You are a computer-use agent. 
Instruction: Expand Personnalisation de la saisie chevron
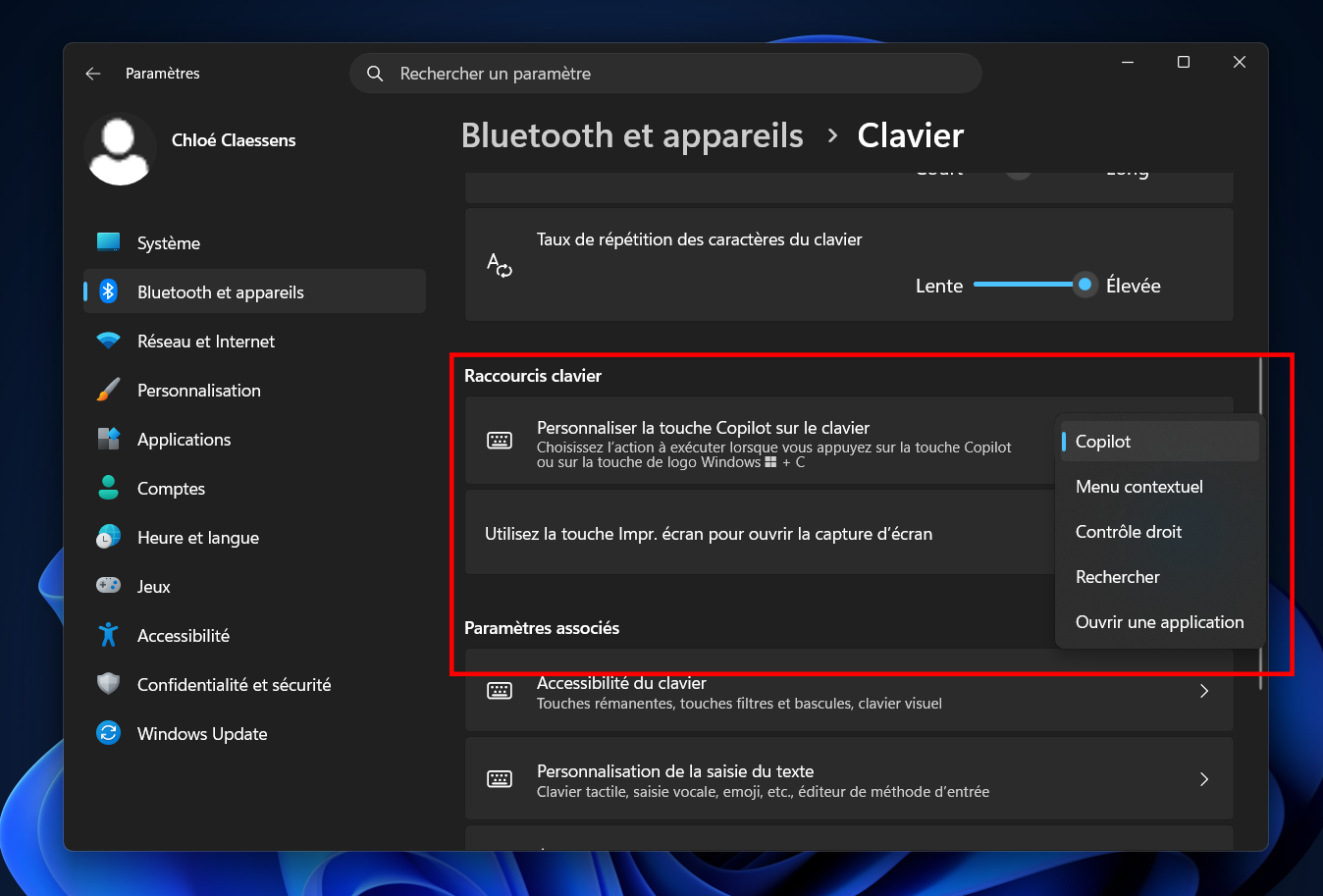click(x=1204, y=780)
